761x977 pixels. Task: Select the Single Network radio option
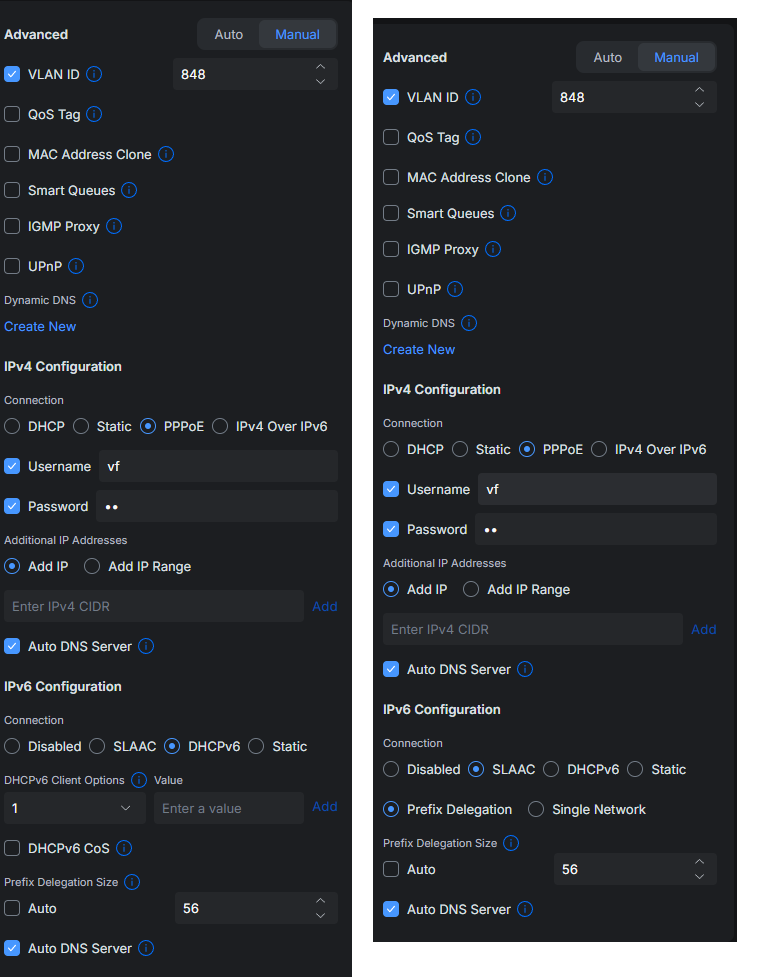pos(536,809)
